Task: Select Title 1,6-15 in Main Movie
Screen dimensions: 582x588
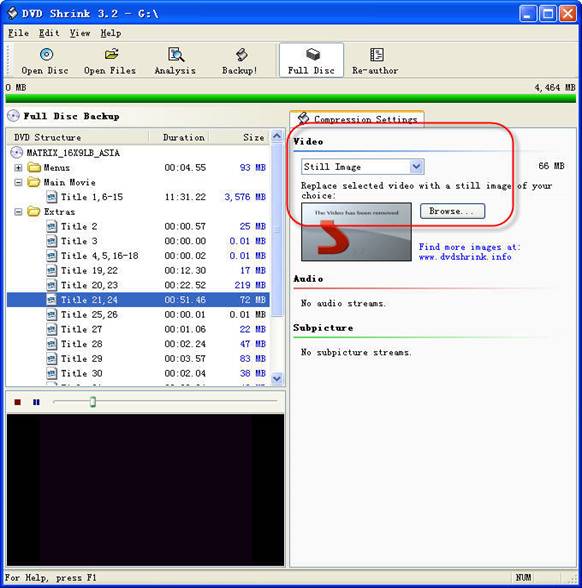Action: click(138, 197)
